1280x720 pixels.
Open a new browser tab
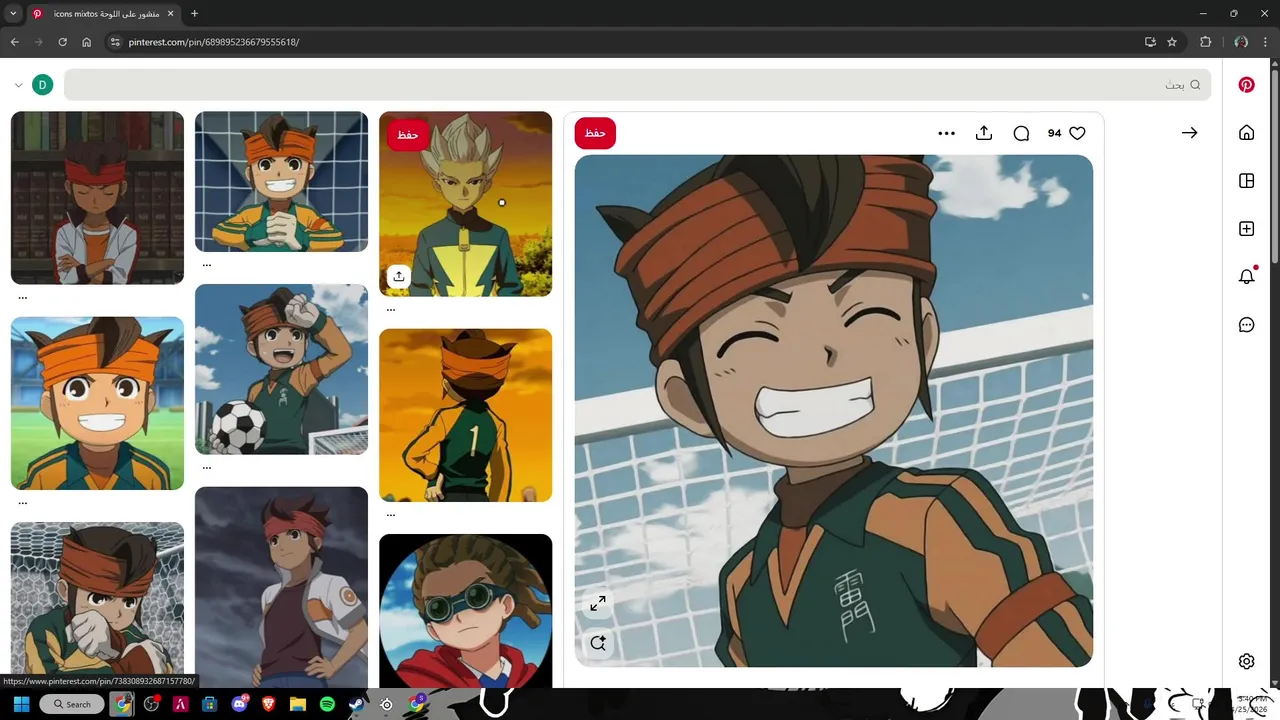[x=194, y=14]
